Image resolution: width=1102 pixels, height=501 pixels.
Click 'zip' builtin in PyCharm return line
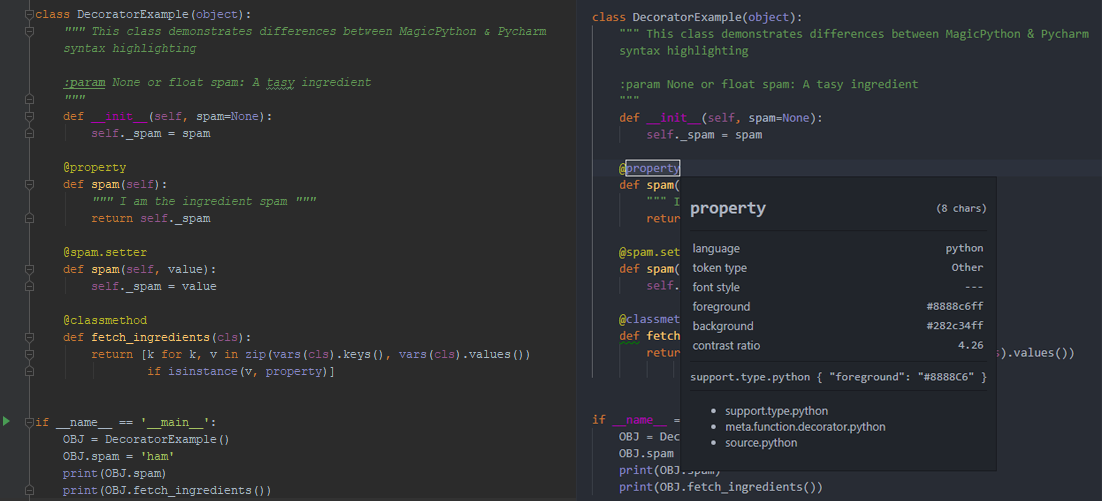[256, 354]
